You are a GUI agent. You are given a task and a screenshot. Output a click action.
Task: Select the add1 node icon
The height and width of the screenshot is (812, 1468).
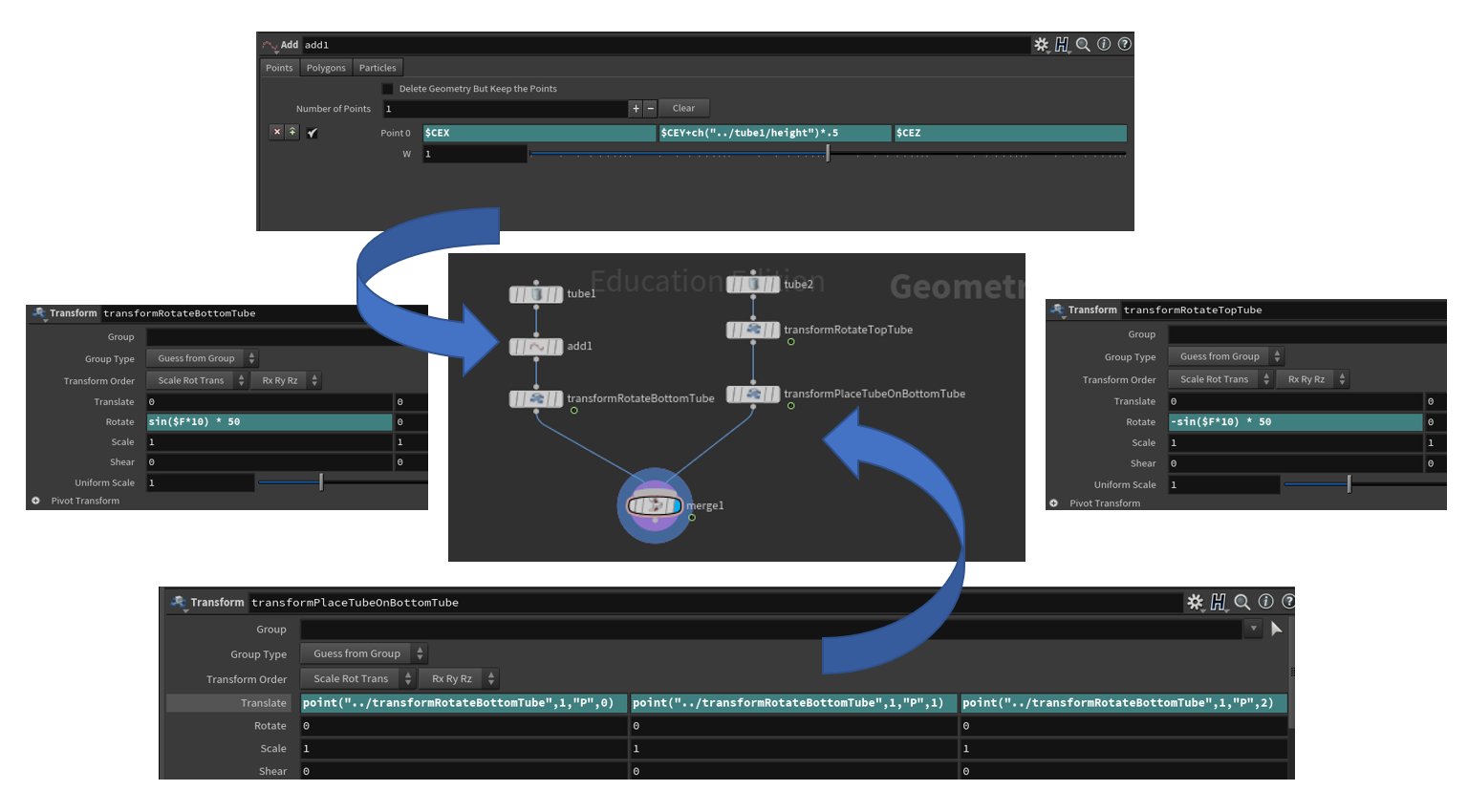(x=536, y=347)
